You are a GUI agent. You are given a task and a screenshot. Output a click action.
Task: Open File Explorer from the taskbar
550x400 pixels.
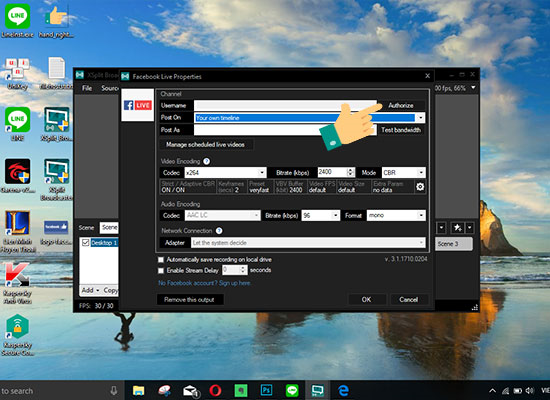click(x=139, y=390)
